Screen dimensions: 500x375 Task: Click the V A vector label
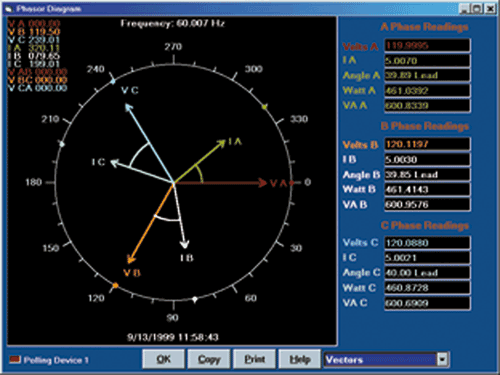278,183
